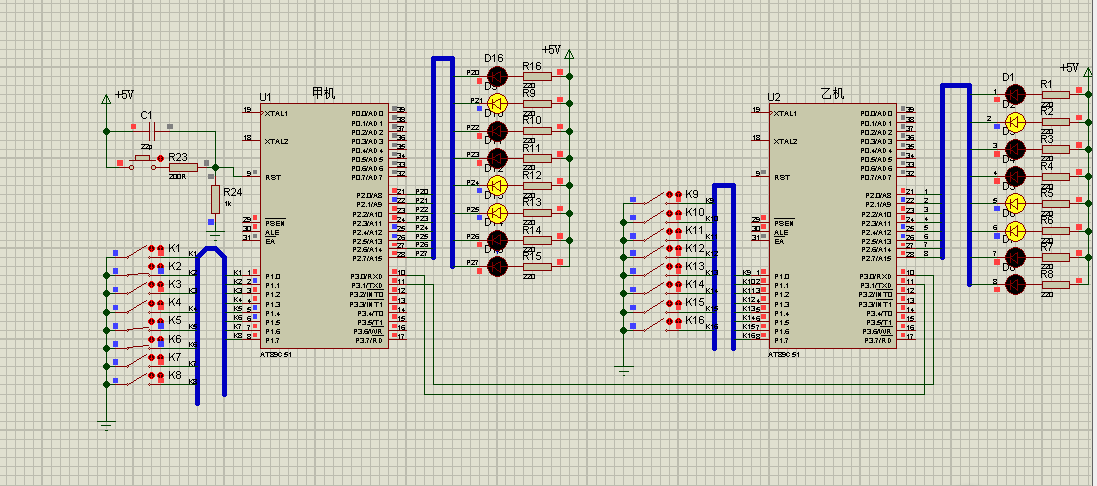Select the lit LED beside resistor R5
Image resolution: width=1097 pixels, height=486 pixels.
pyautogui.click(x=1015, y=203)
